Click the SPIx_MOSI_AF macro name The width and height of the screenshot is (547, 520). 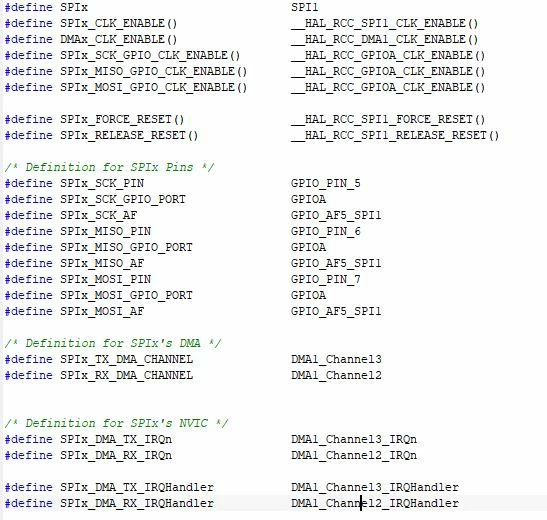pyautogui.click(x=102, y=311)
